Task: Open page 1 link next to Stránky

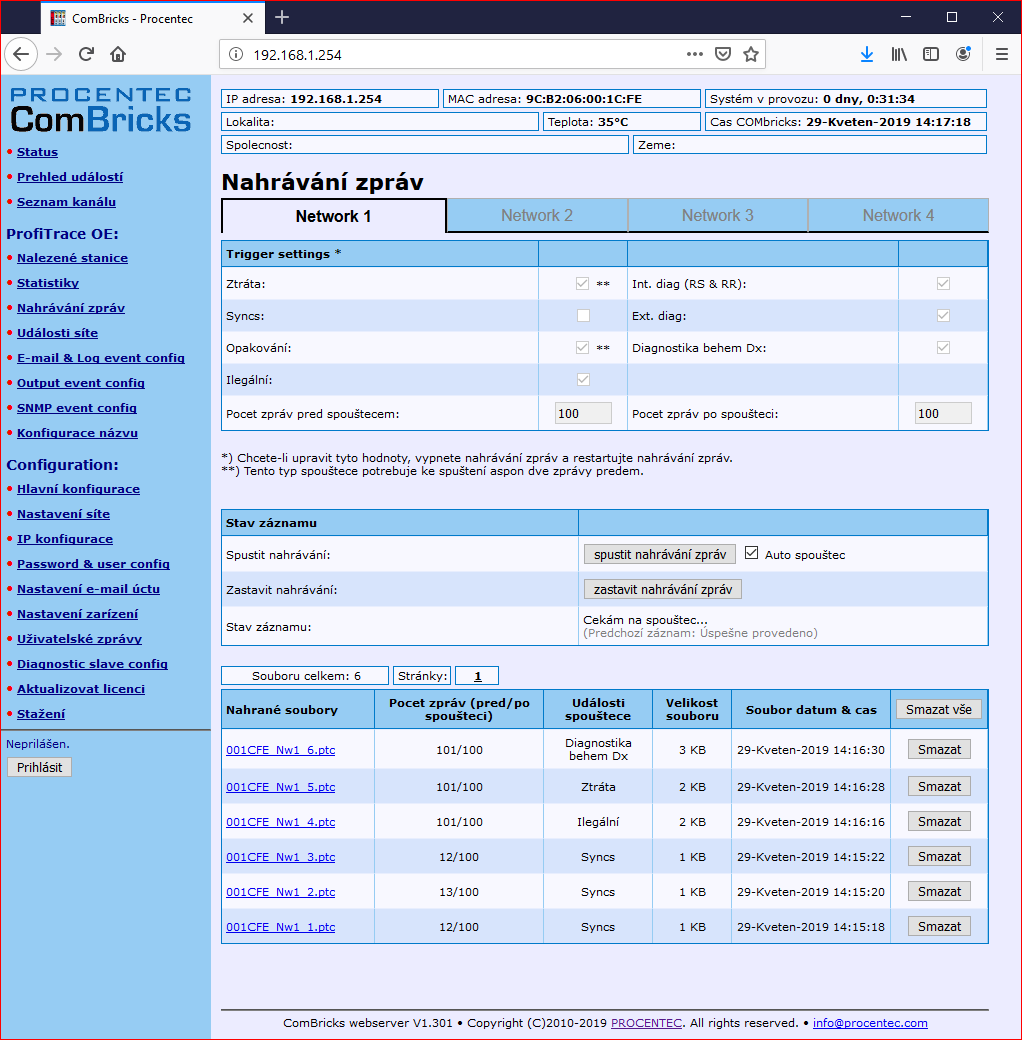Action: [478, 676]
